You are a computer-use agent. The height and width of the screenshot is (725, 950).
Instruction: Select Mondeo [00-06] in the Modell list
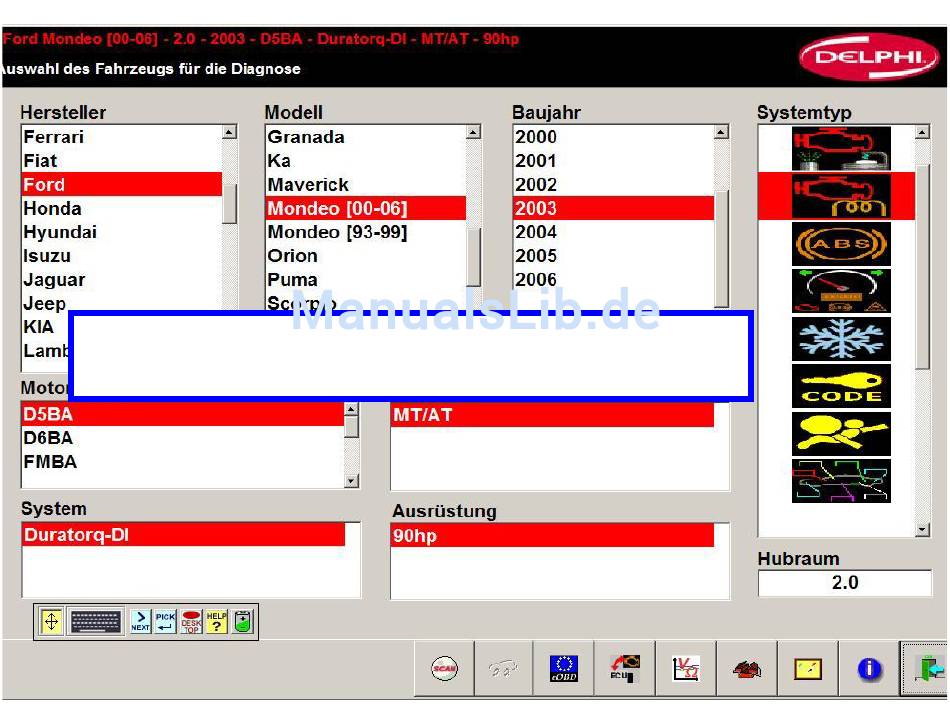(x=366, y=208)
